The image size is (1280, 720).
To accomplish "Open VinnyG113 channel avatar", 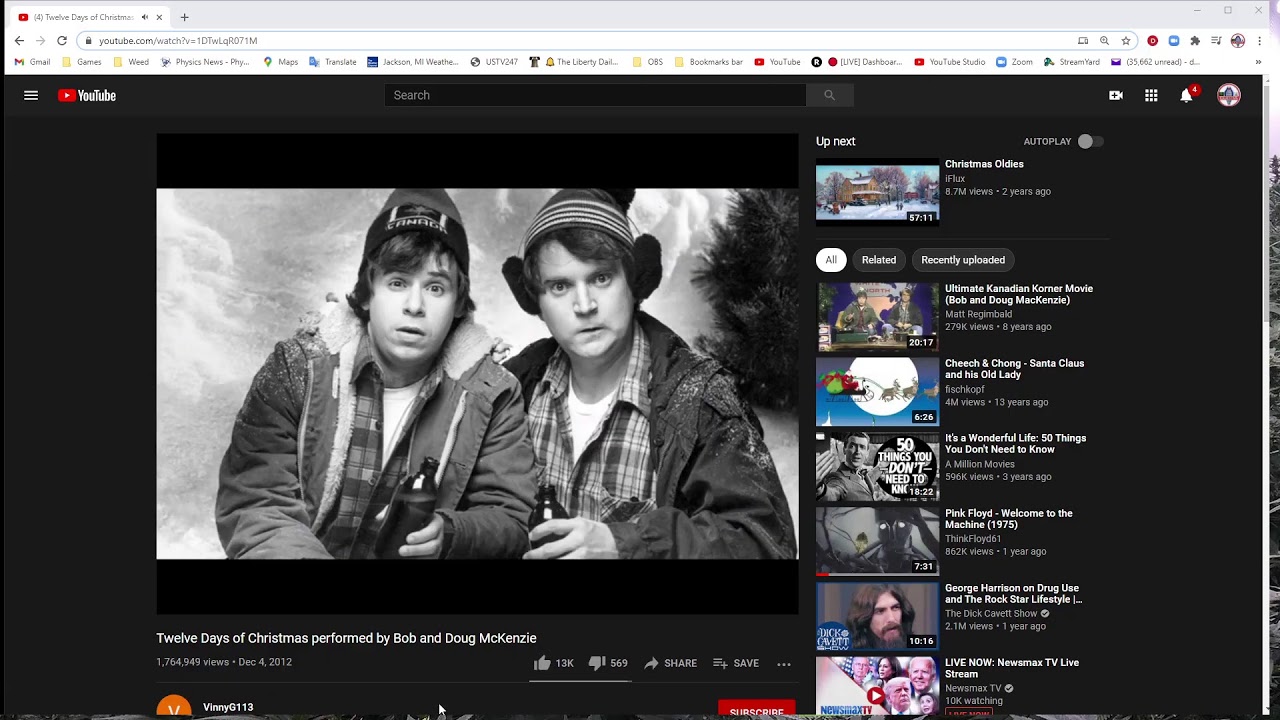I will [x=174, y=707].
